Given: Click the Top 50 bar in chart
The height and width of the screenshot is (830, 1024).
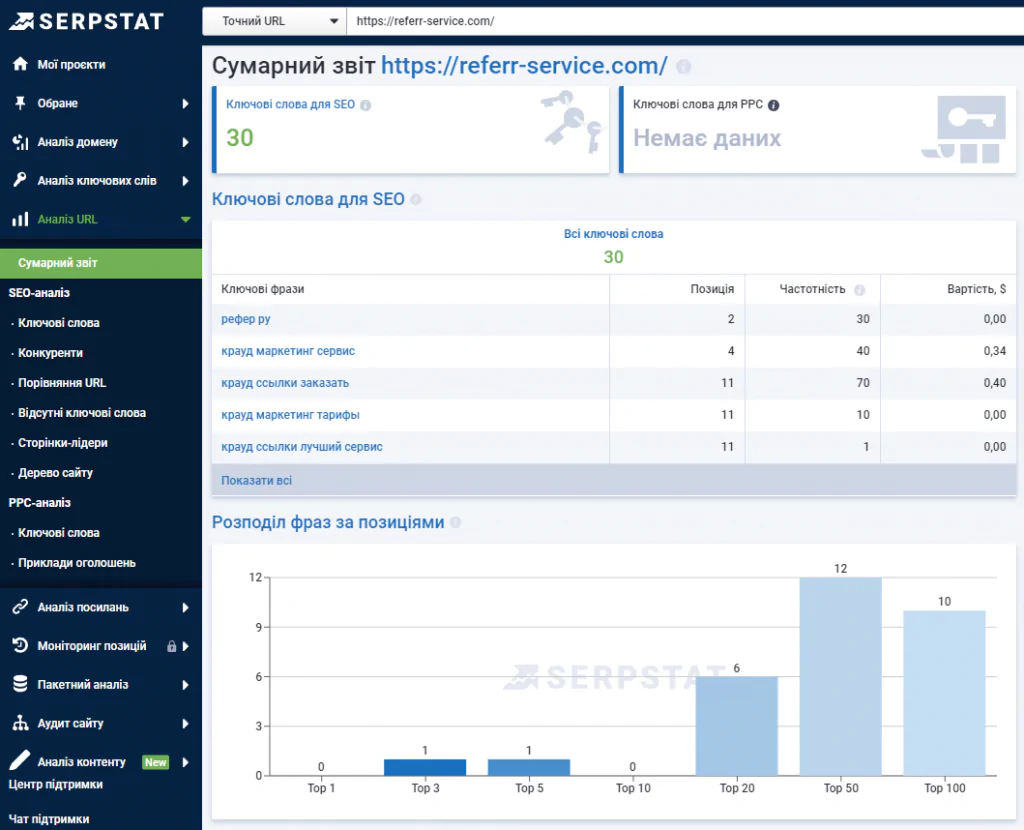Looking at the screenshot, I should 840,677.
